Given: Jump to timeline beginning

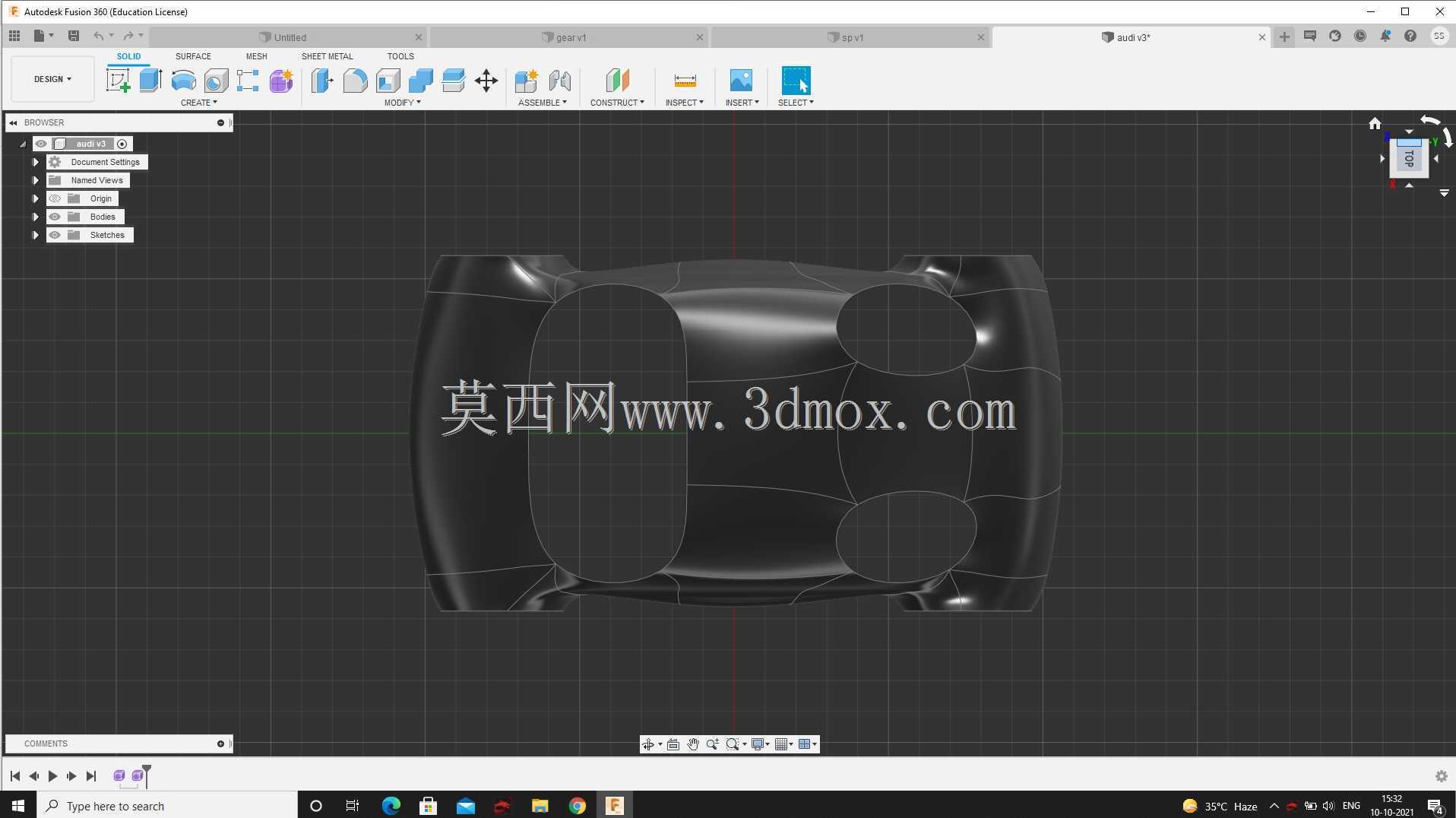Looking at the screenshot, I should click(14, 776).
